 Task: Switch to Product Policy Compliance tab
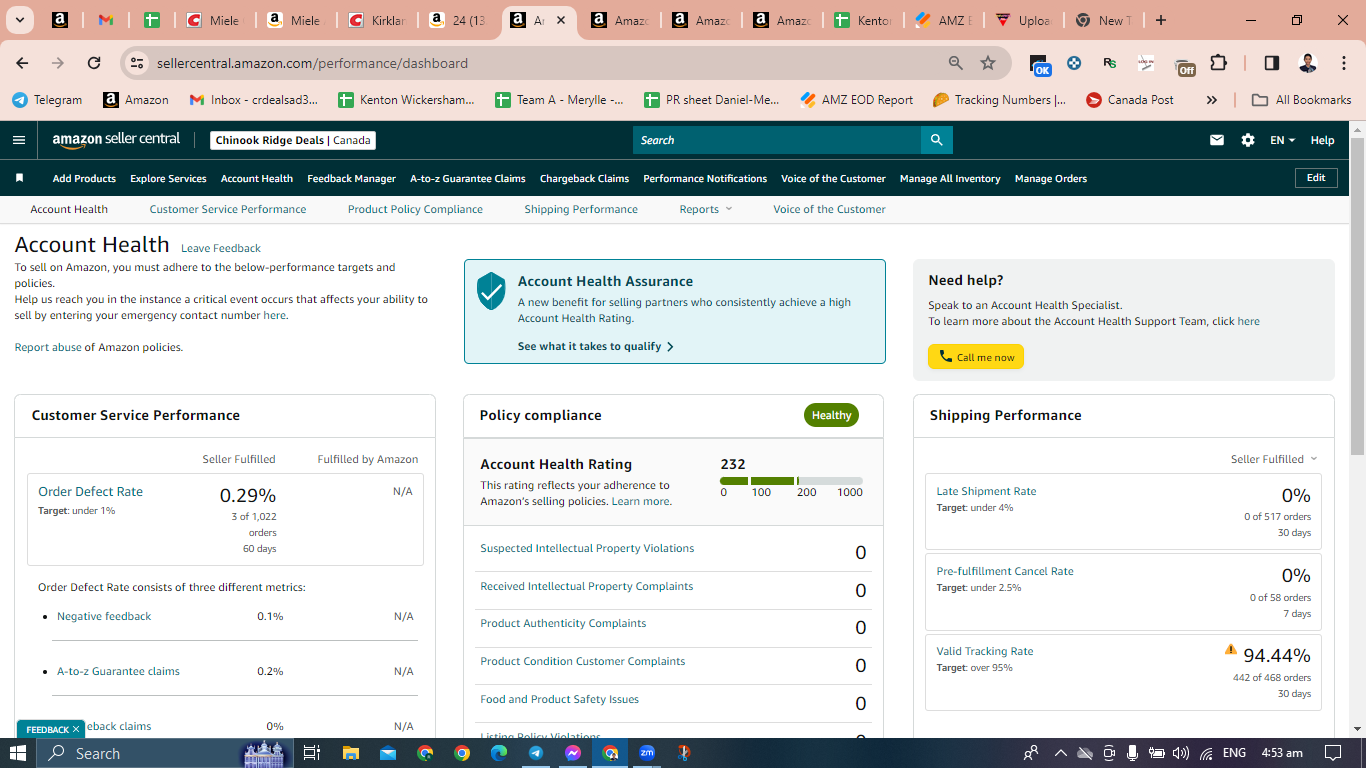click(x=415, y=209)
